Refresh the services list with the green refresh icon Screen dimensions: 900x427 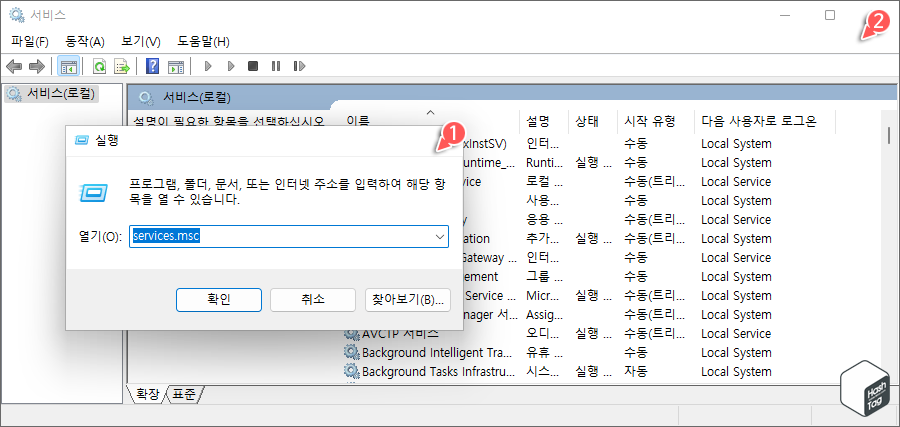tap(100, 67)
